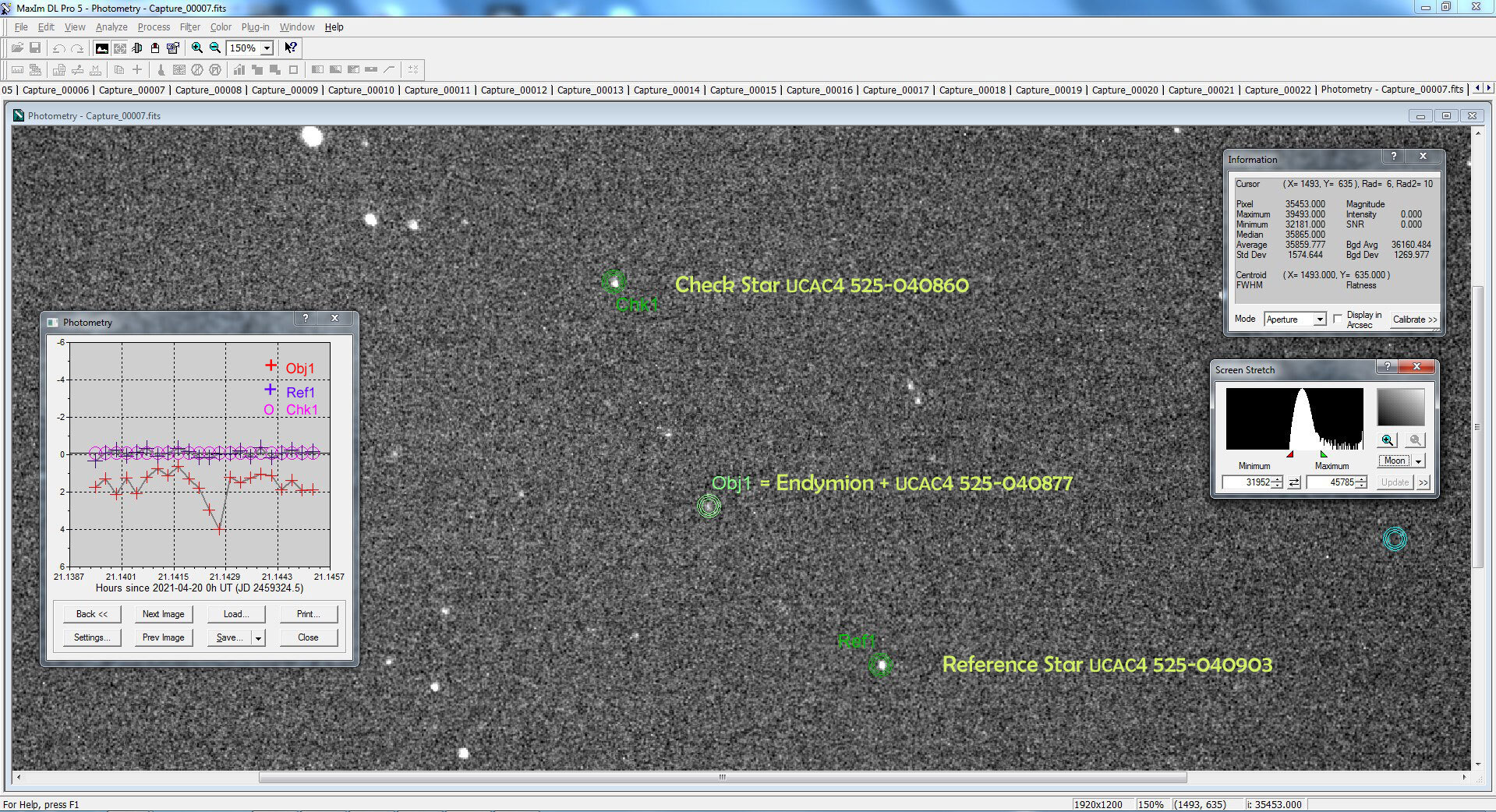Click the Minimum value field showing 31952

coord(1247,482)
